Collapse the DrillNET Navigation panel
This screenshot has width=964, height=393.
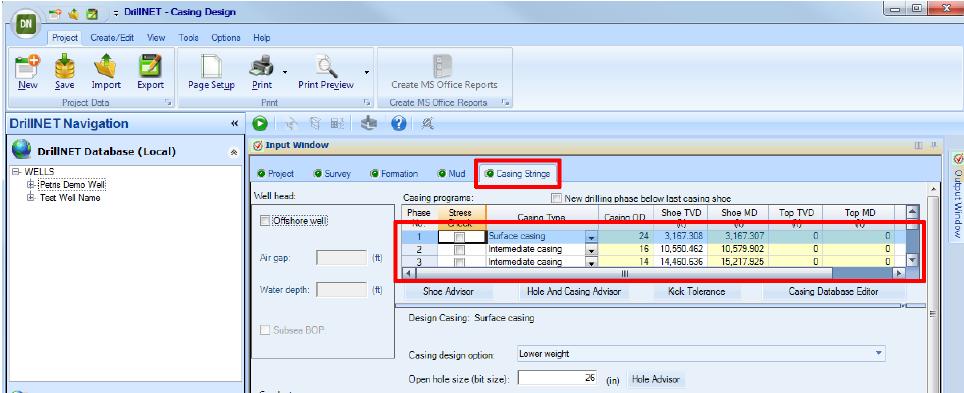[x=234, y=124]
